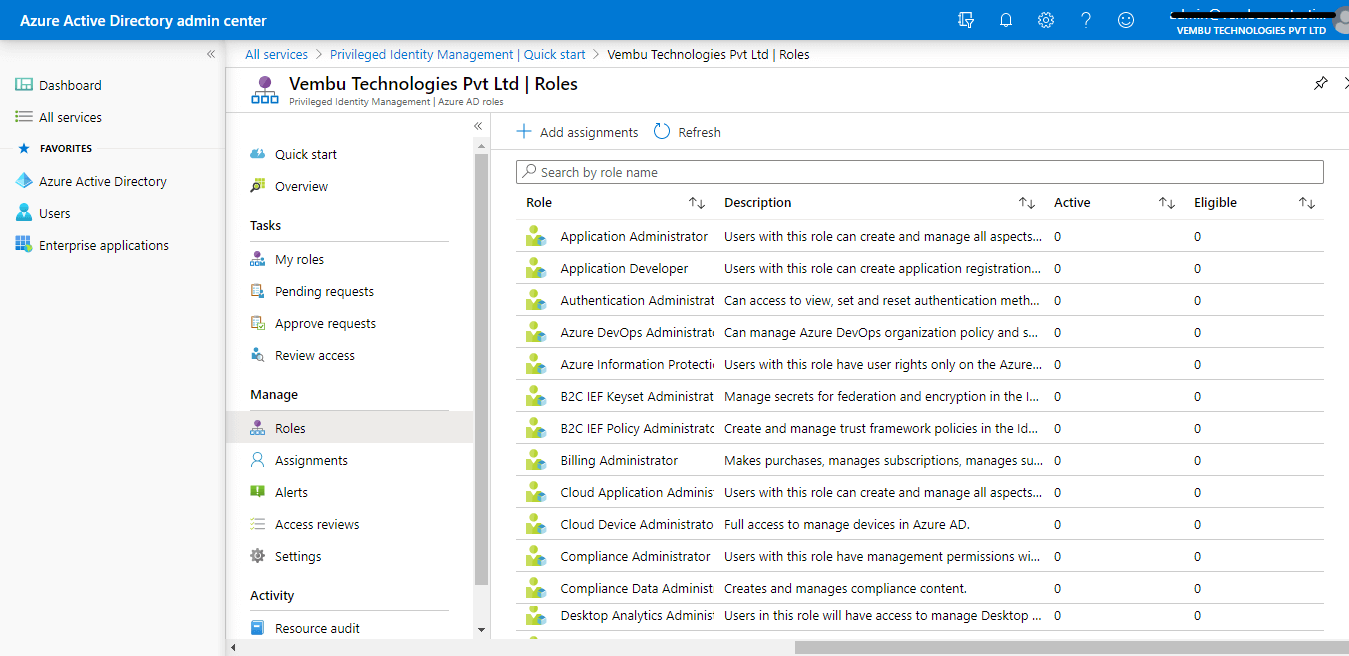1349x656 pixels.
Task: Open the settings gear in the header
Action: pyautogui.click(x=1046, y=20)
